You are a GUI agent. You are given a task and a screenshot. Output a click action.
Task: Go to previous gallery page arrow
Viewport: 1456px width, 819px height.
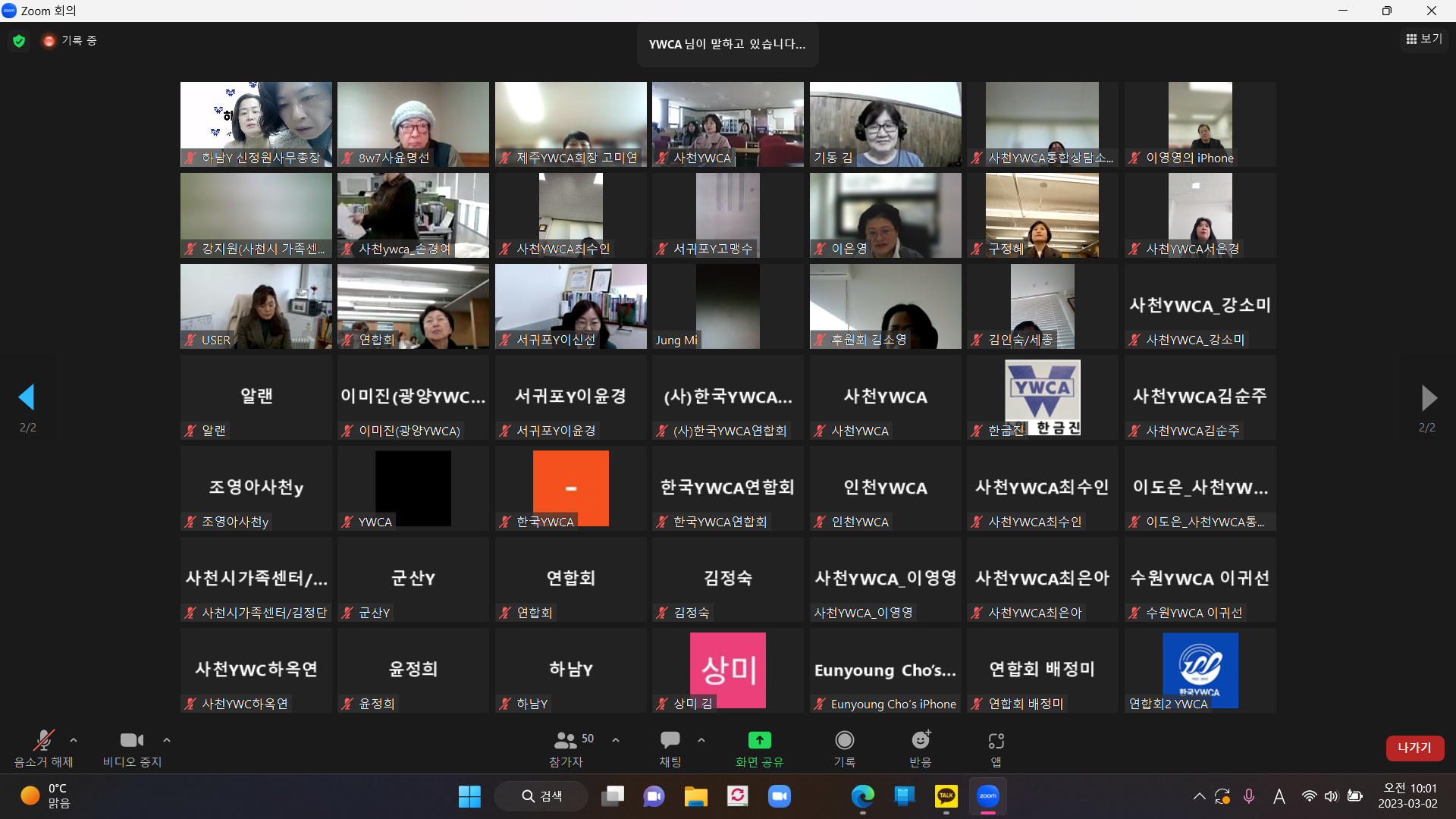click(27, 397)
